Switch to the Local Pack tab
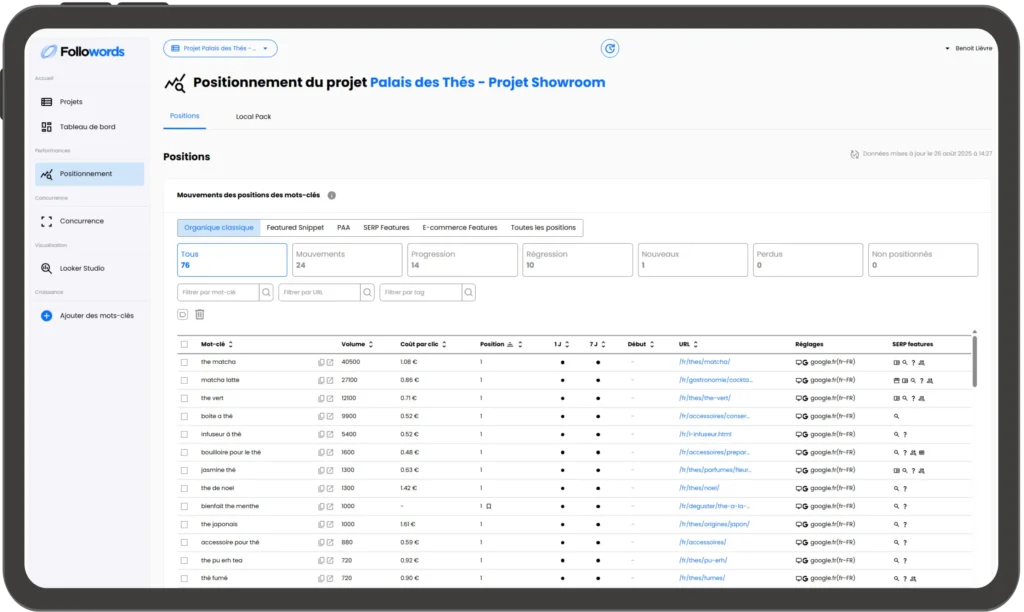 point(253,117)
